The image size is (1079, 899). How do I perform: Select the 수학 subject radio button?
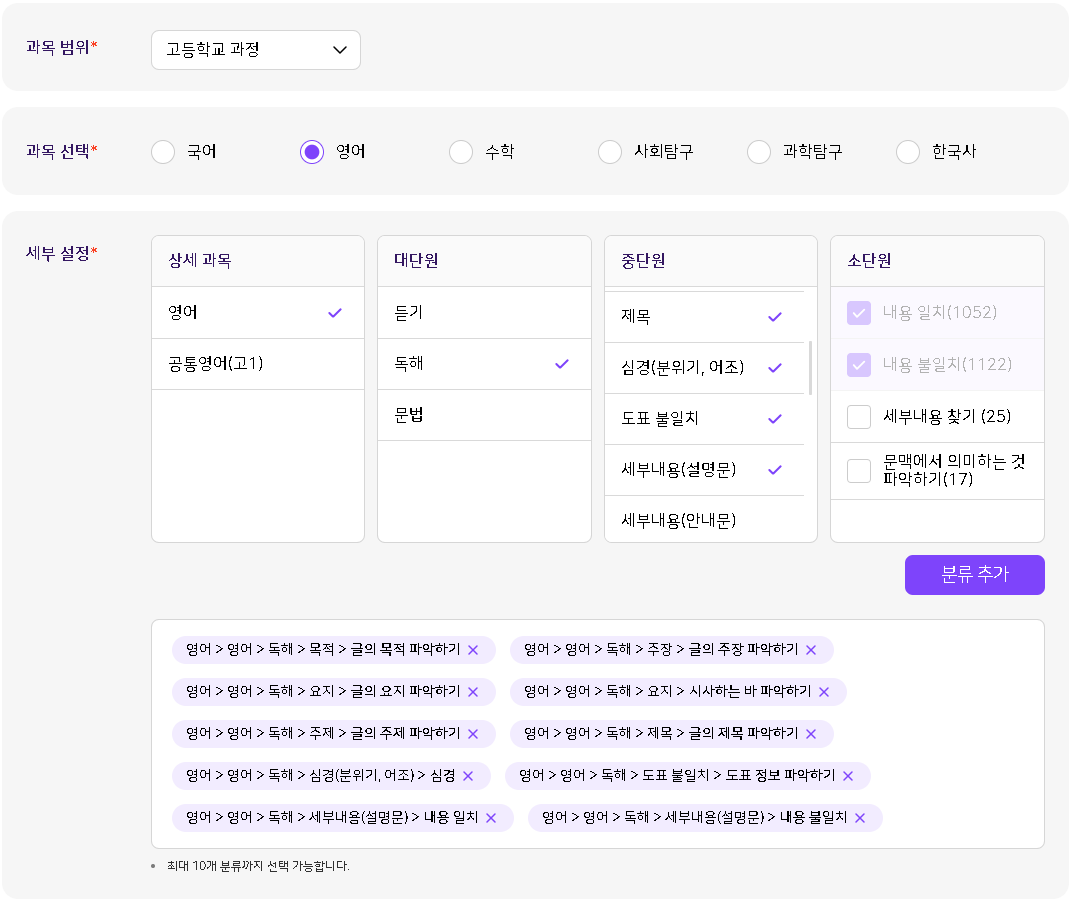point(461,152)
